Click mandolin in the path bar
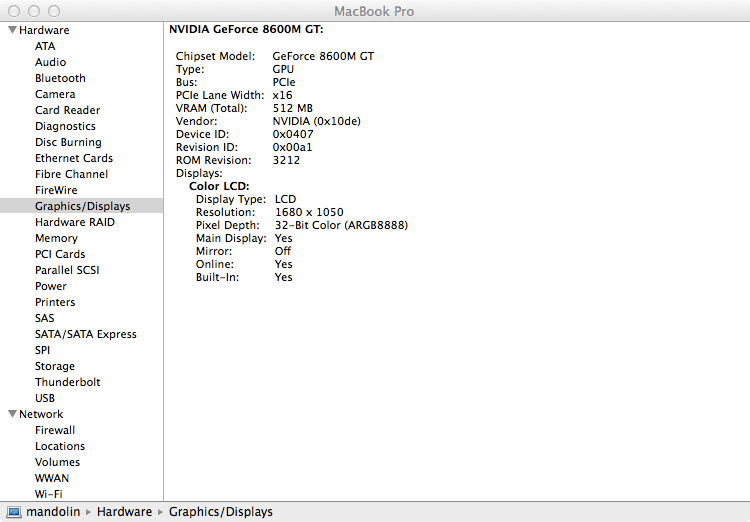 [x=53, y=512]
